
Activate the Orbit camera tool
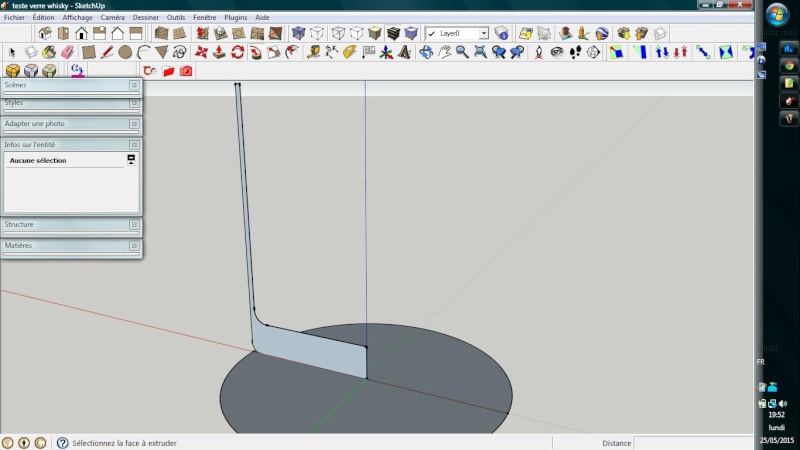pyautogui.click(x=426, y=52)
